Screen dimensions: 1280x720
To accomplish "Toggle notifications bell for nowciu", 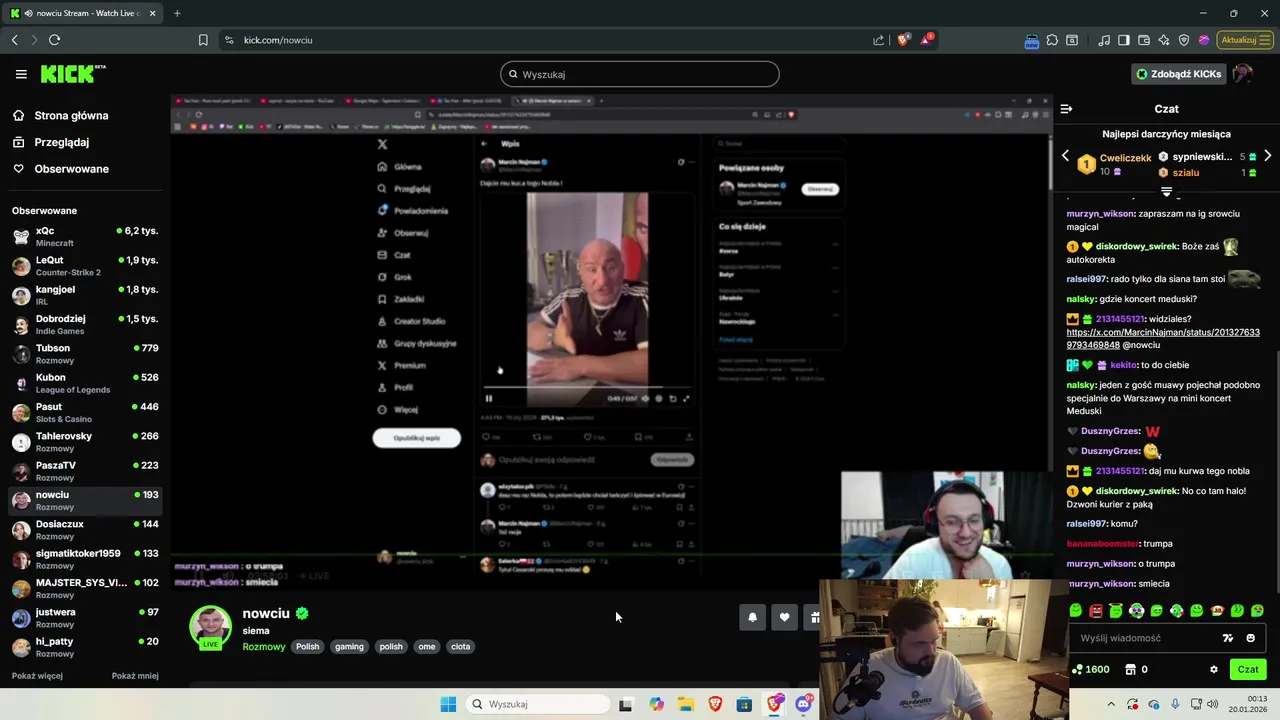I will tap(753, 618).
